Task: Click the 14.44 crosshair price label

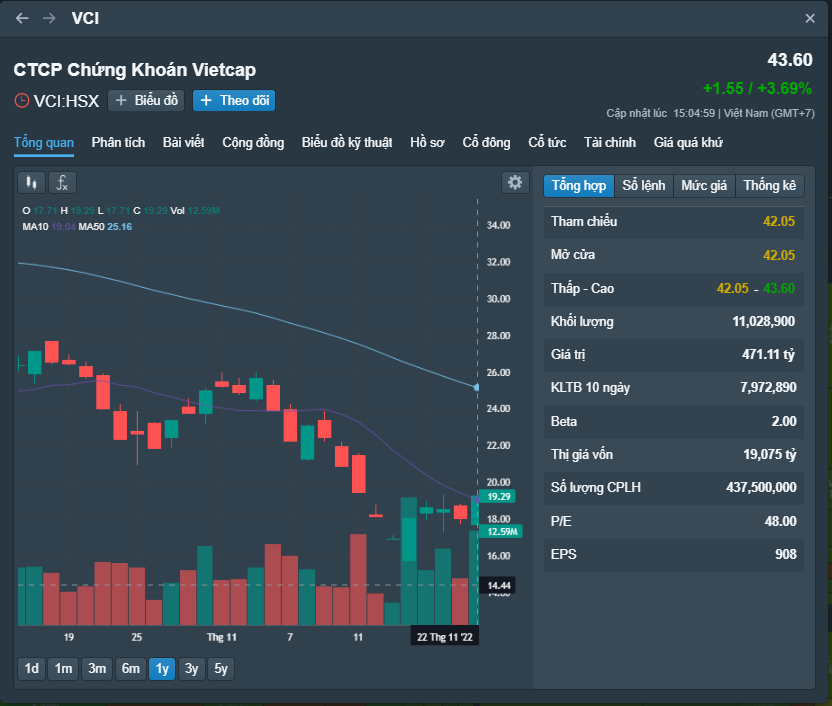Action: (x=499, y=586)
